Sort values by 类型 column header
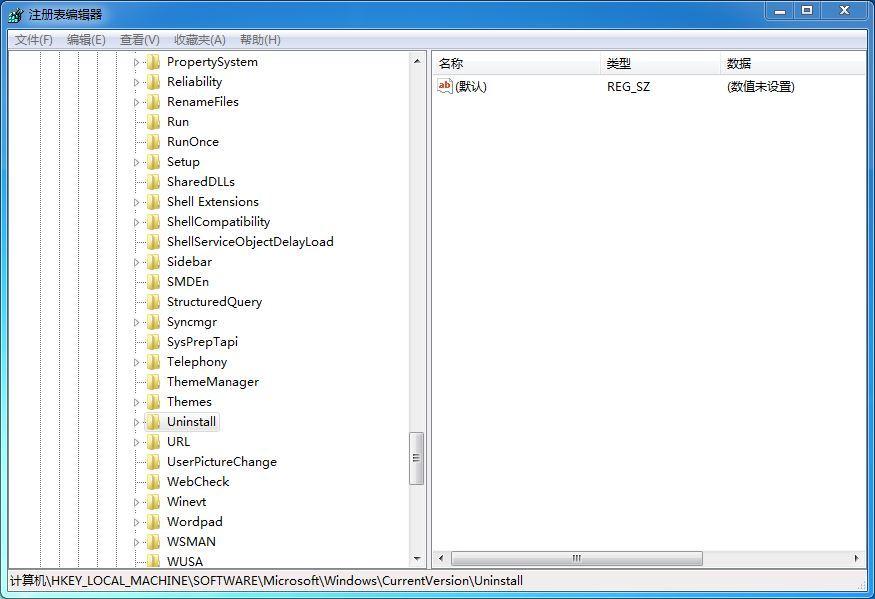The height and width of the screenshot is (599, 875). tap(661, 64)
